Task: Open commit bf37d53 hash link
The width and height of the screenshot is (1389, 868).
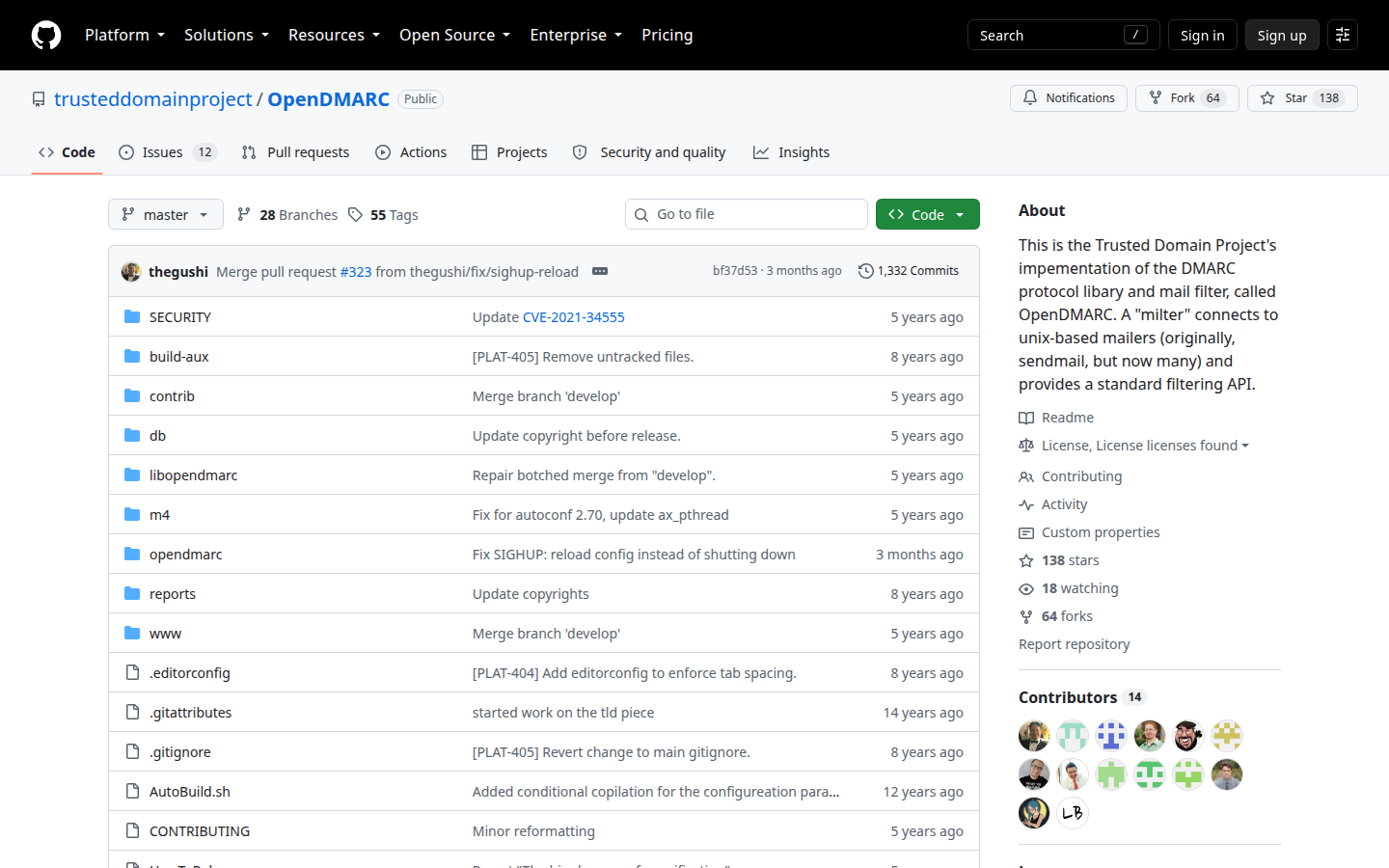Action: click(x=735, y=271)
